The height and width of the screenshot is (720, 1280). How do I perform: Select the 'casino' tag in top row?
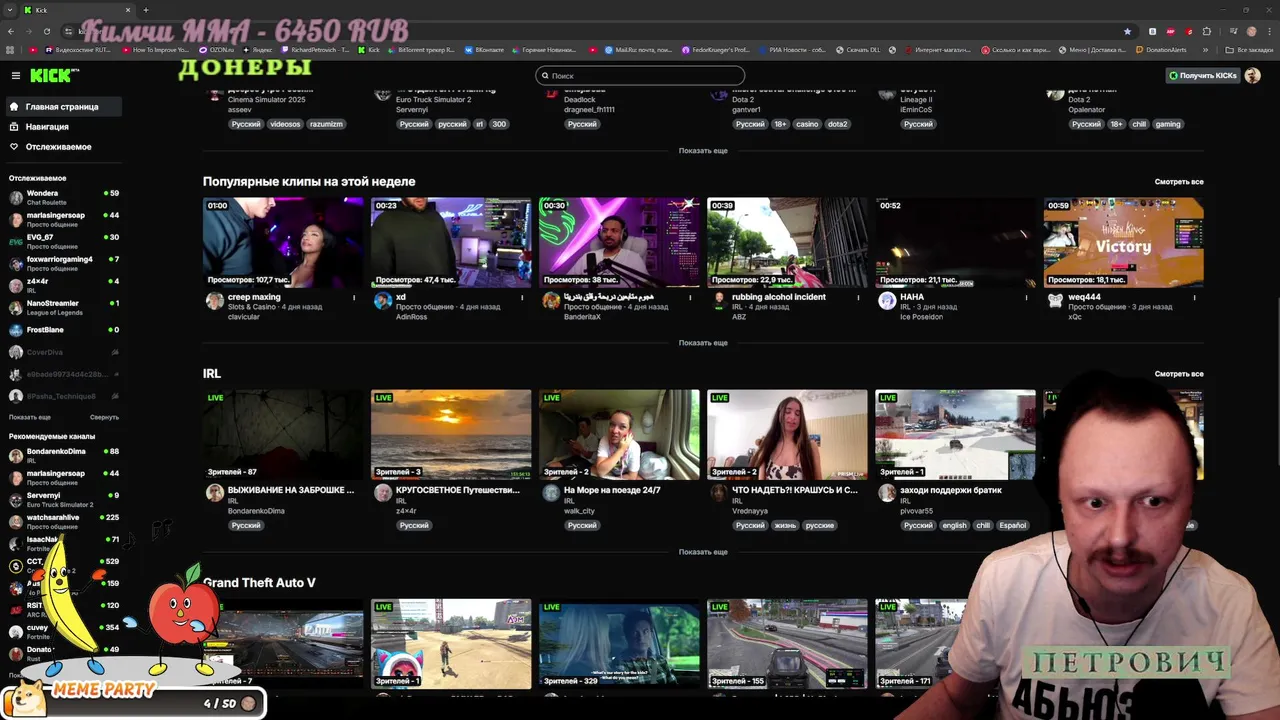[807, 124]
